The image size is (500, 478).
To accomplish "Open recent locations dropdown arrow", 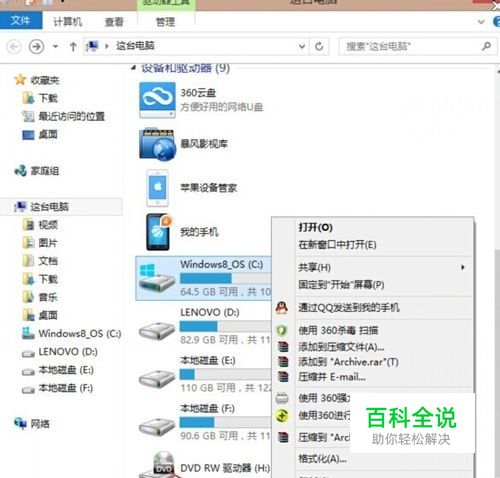I will (55, 46).
